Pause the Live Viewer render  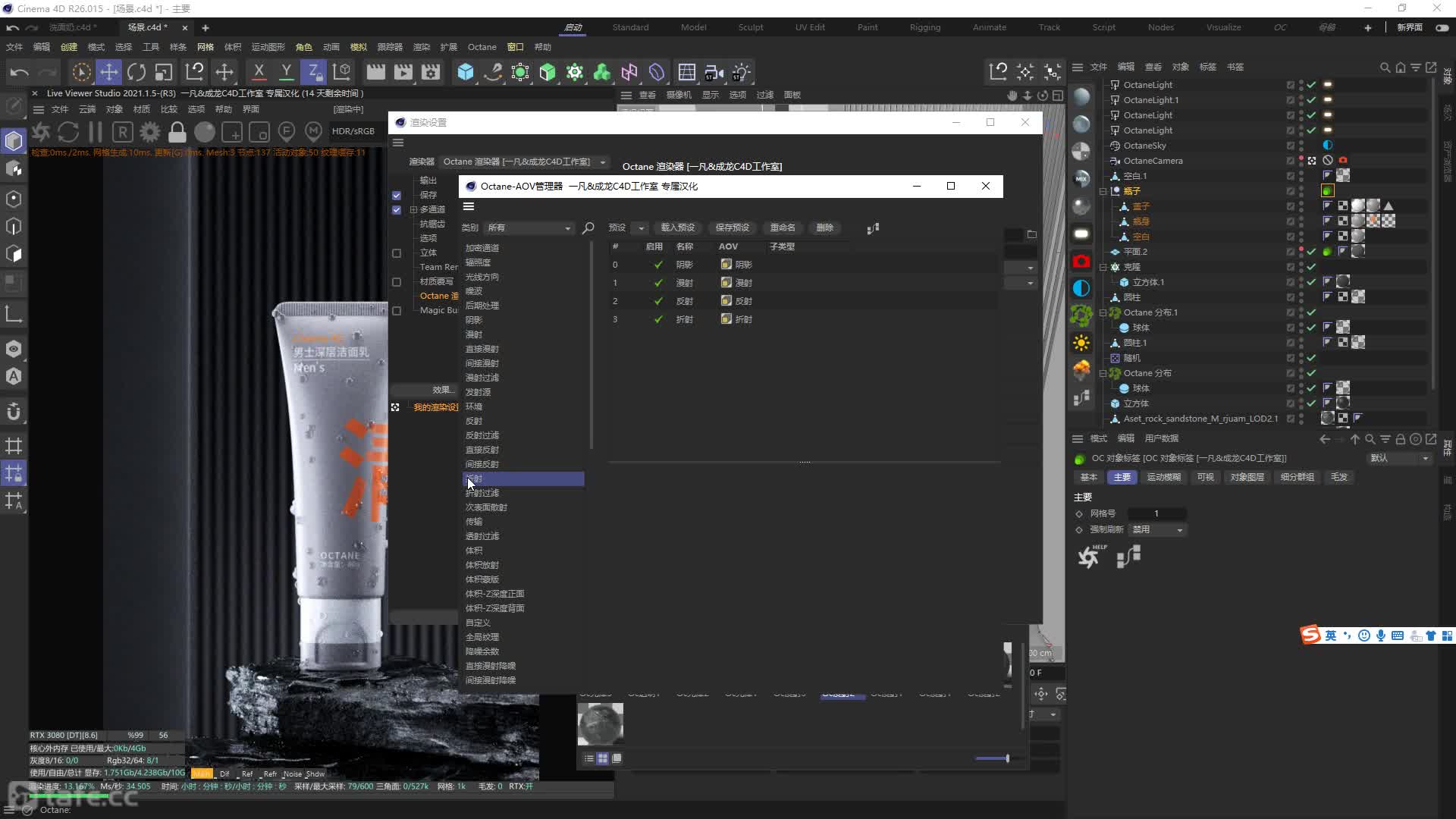(x=96, y=132)
